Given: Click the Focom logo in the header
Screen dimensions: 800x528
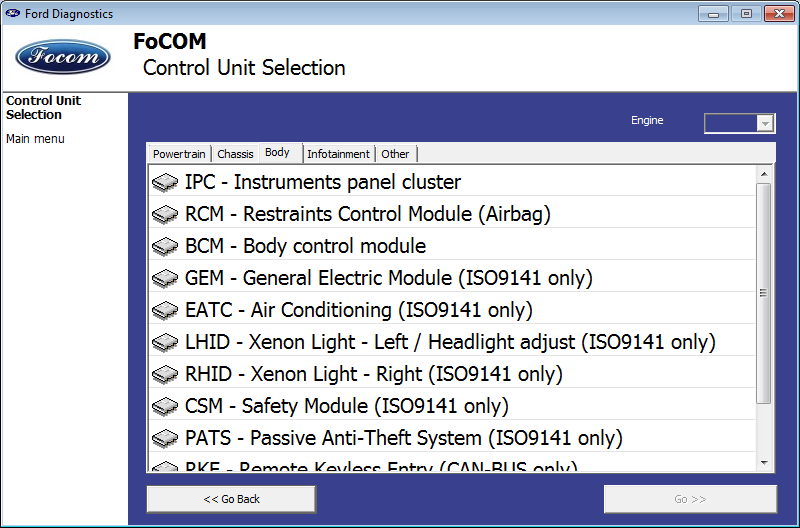Looking at the screenshot, I should click(x=63, y=57).
